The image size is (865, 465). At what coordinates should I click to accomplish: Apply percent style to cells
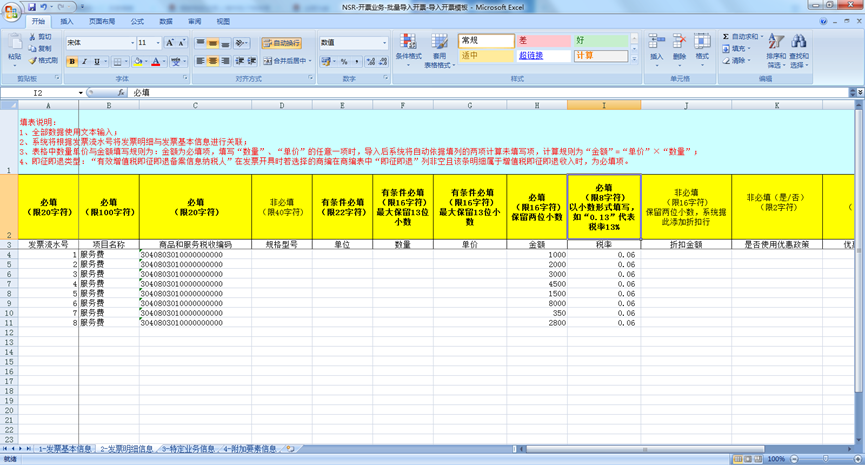(x=344, y=61)
